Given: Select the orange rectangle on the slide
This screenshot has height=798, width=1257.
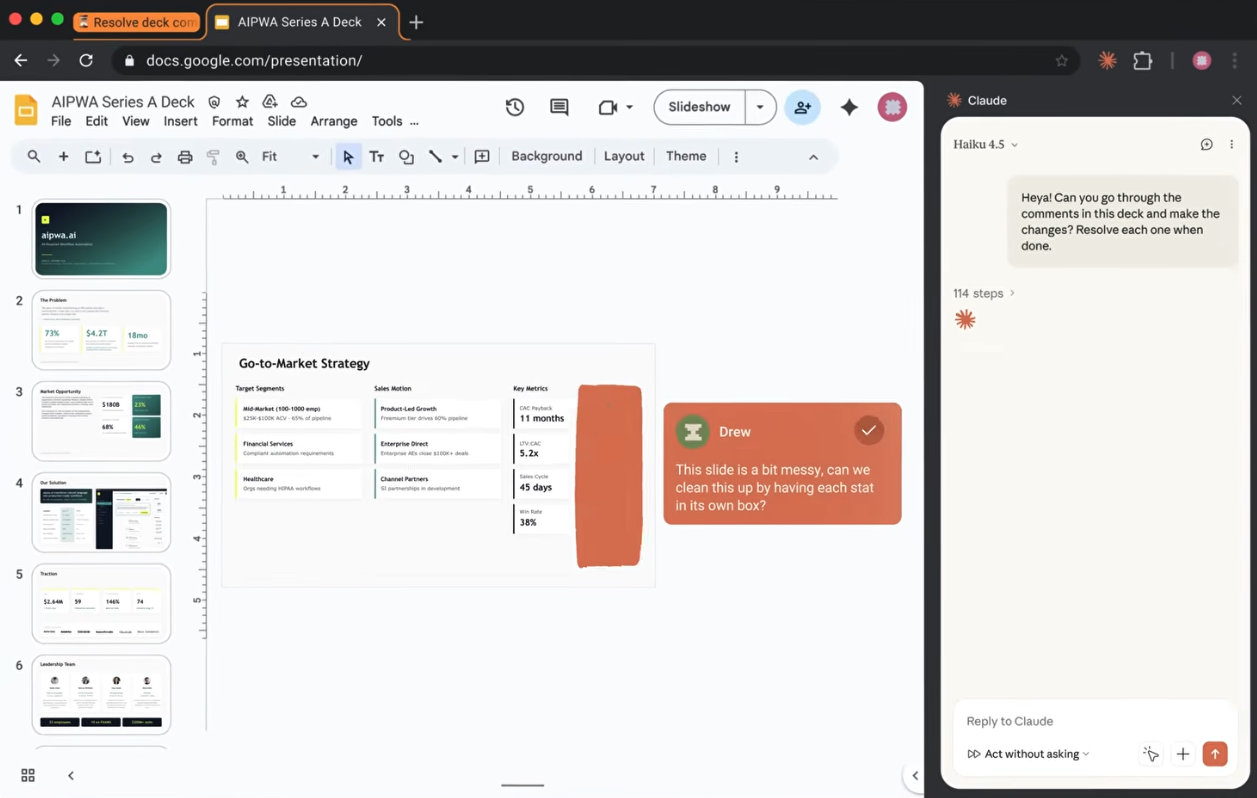Looking at the screenshot, I should 609,476.
